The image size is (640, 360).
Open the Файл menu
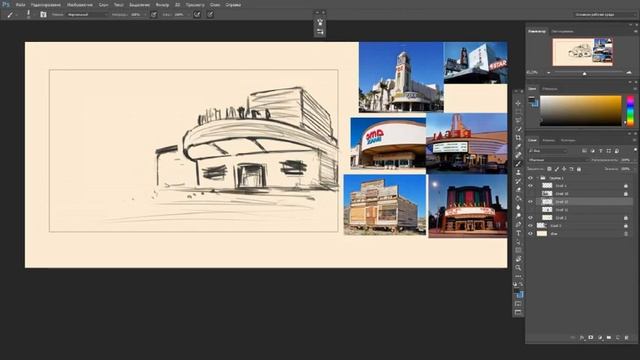[20, 5]
